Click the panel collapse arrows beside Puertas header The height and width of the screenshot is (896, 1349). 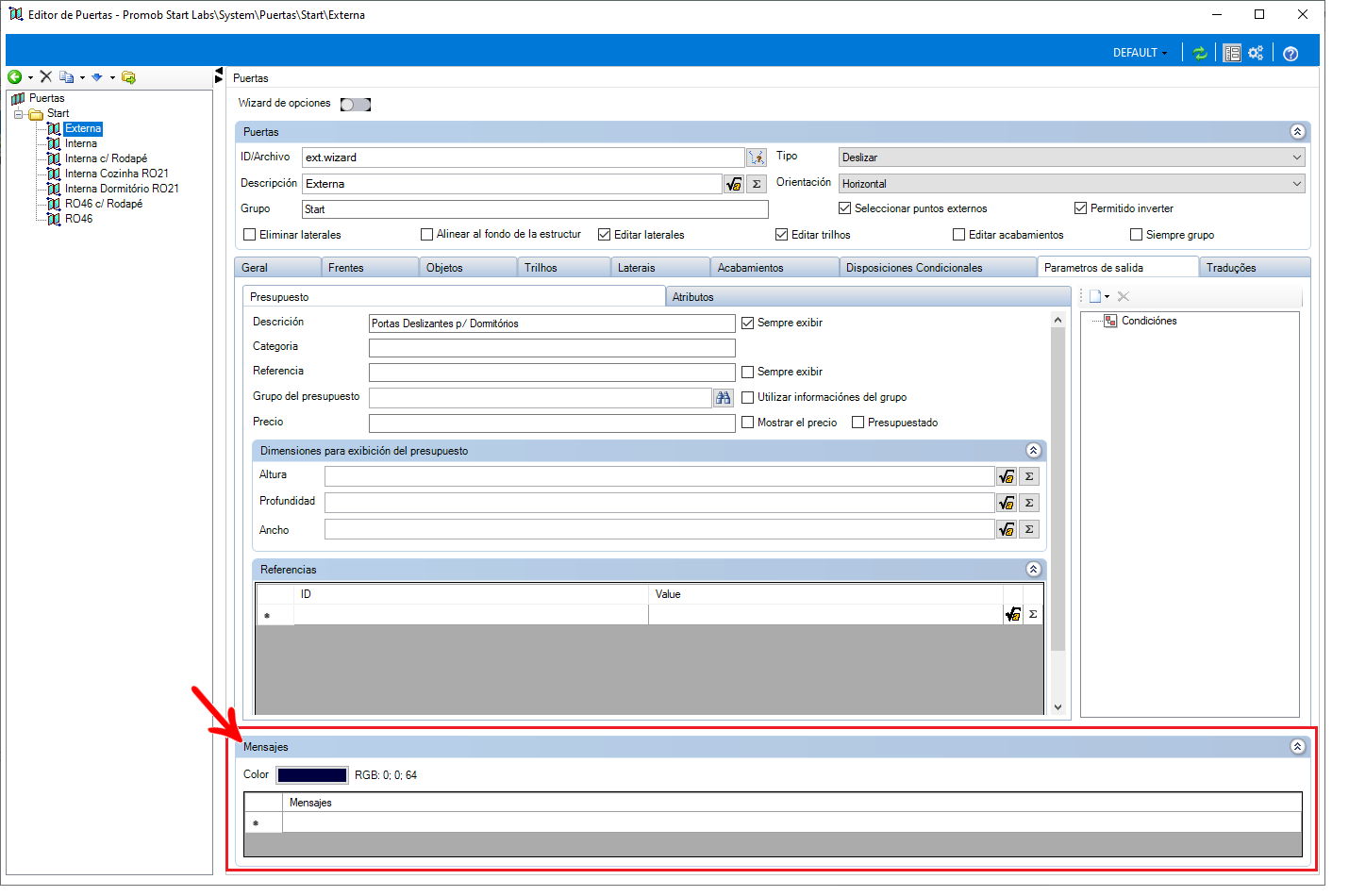tap(219, 75)
